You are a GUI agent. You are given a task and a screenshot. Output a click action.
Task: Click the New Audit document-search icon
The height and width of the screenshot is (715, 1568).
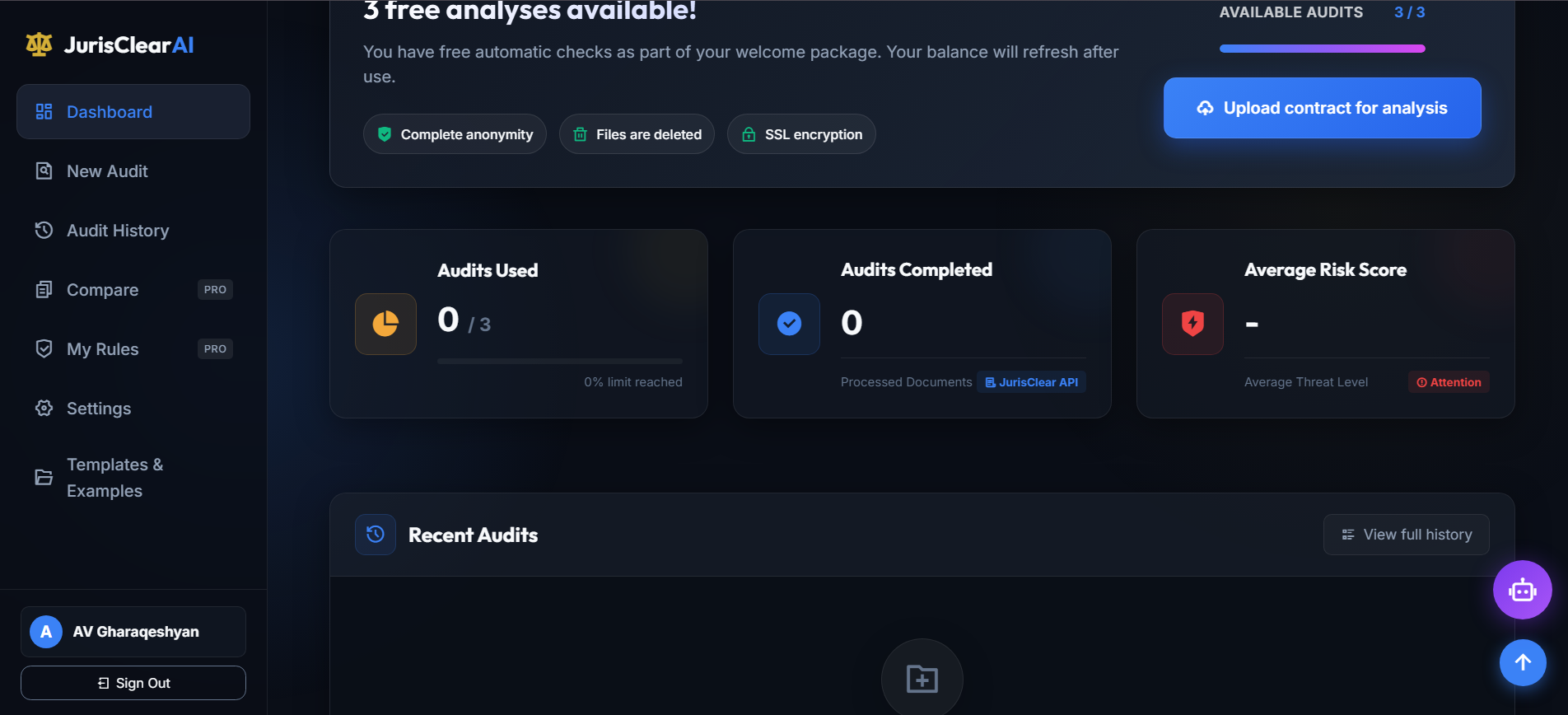44,171
